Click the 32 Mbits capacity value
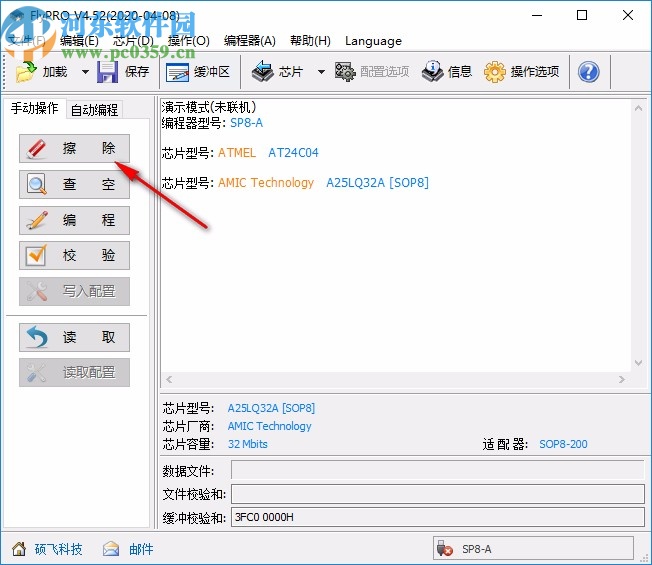The width and height of the screenshot is (652, 565). point(247,444)
